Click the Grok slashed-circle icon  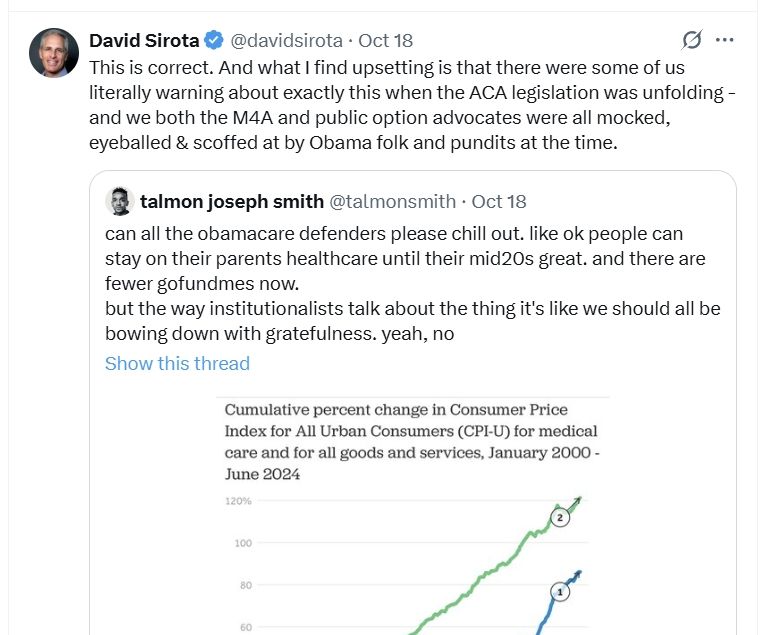click(691, 40)
